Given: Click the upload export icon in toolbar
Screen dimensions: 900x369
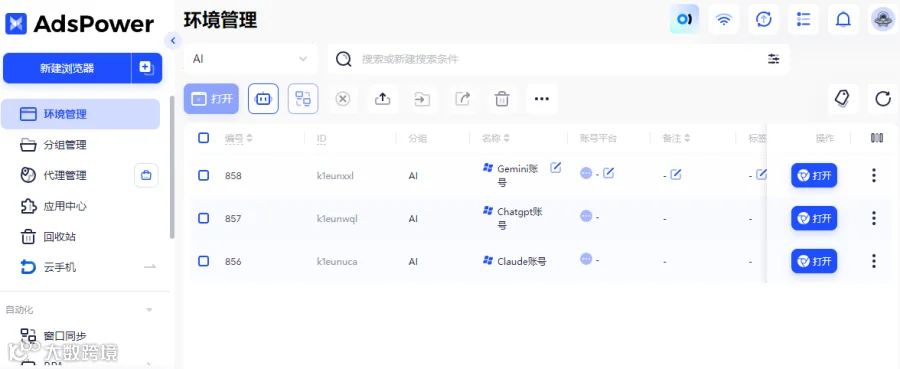Looking at the screenshot, I should click(x=382, y=99).
